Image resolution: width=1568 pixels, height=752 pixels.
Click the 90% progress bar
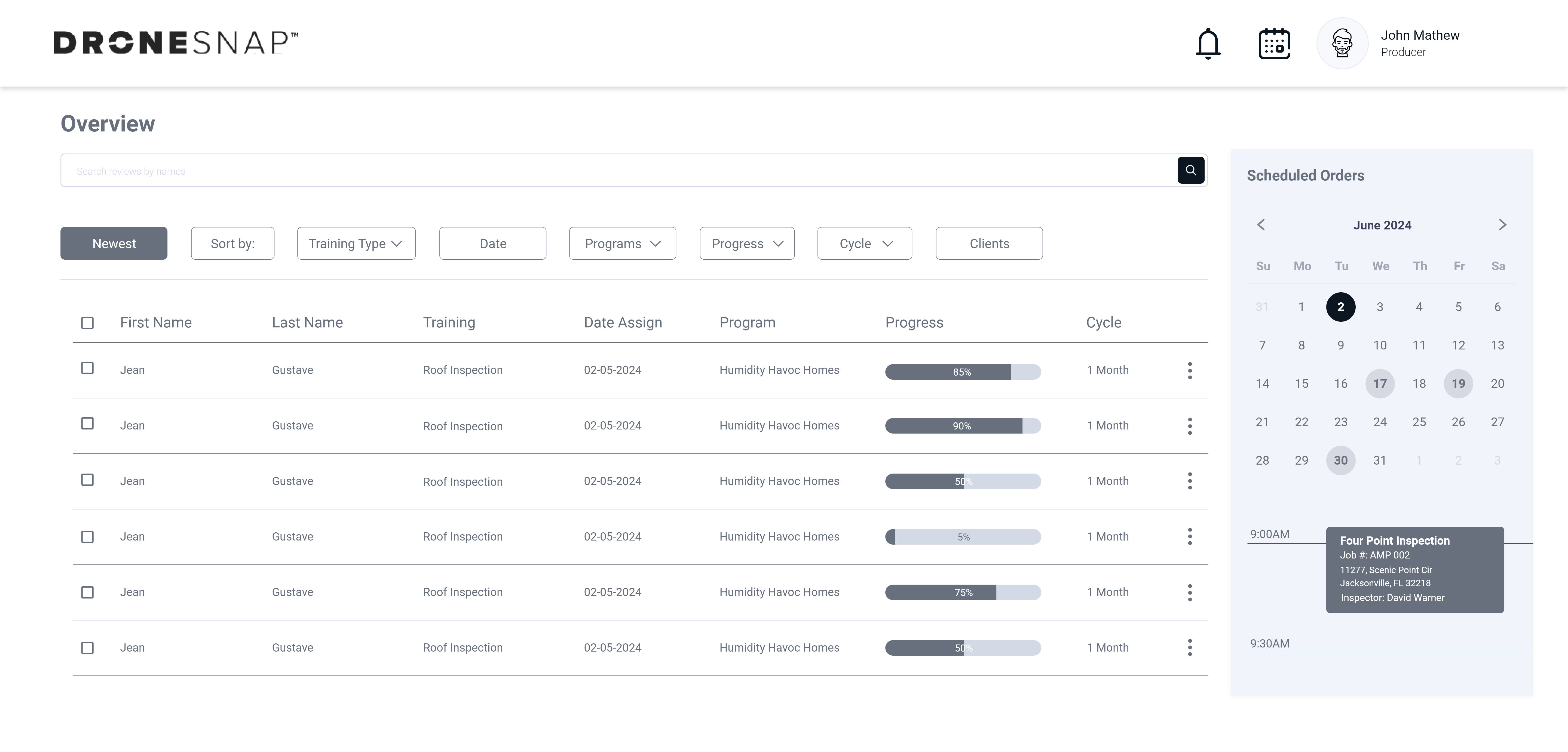(x=963, y=426)
